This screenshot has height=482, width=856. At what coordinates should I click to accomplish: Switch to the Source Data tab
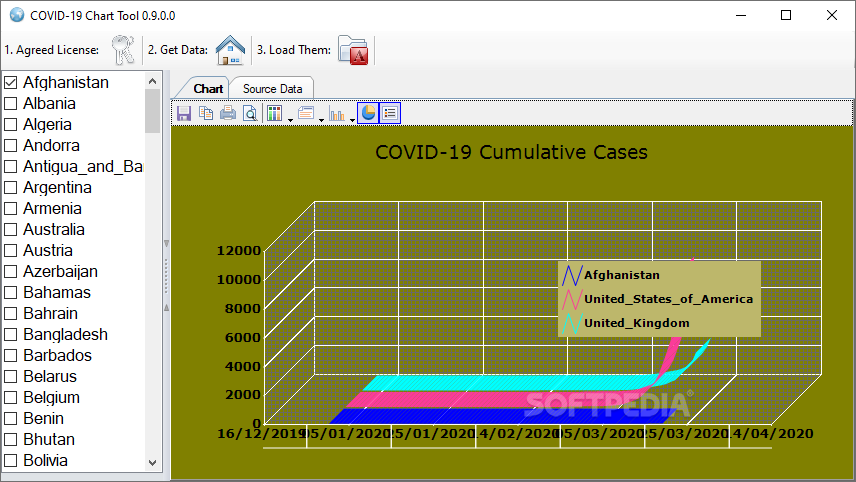click(x=272, y=88)
